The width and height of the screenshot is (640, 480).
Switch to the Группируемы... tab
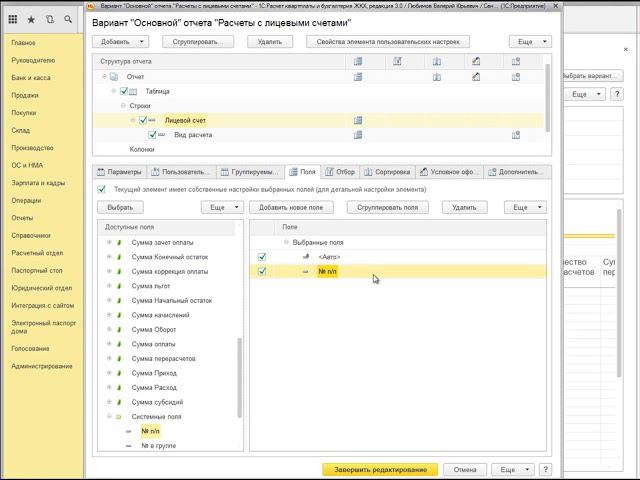250,172
